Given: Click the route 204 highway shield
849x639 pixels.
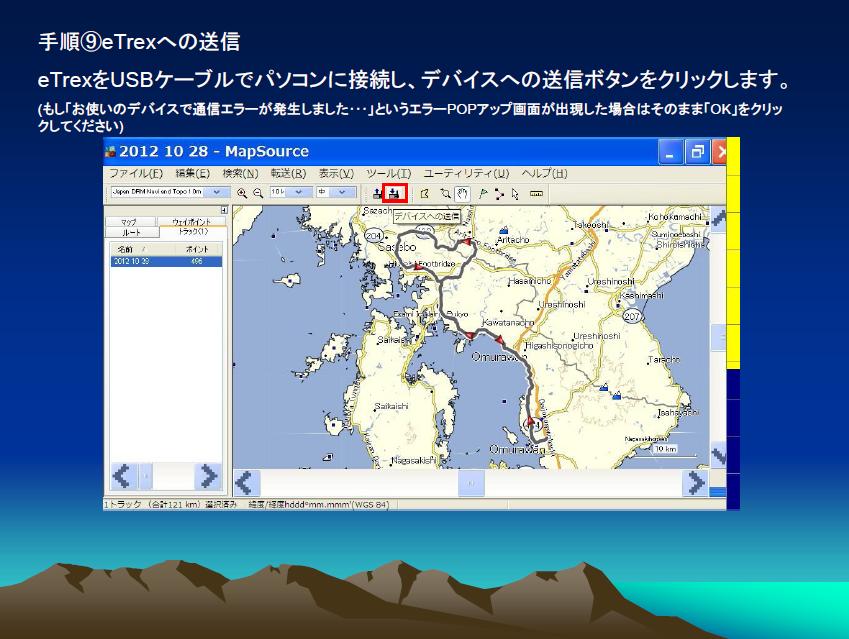Looking at the screenshot, I should pos(374,235).
